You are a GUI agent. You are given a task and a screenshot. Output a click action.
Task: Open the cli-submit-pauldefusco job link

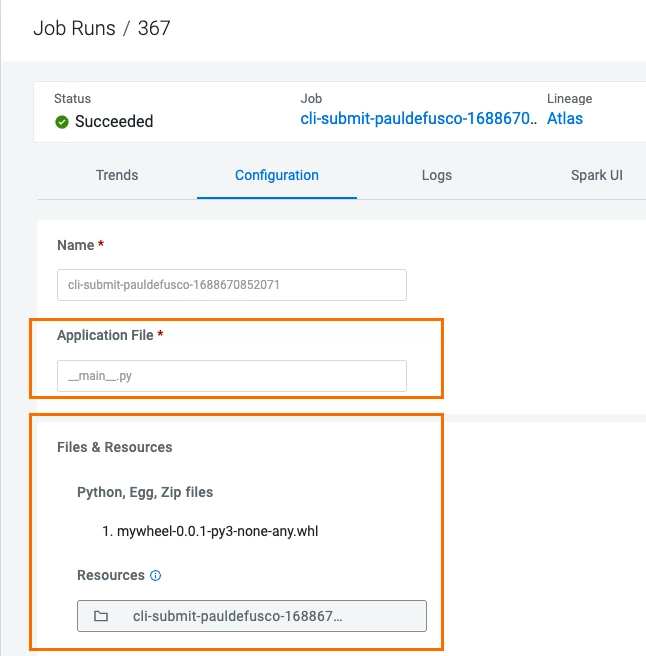[x=418, y=118]
